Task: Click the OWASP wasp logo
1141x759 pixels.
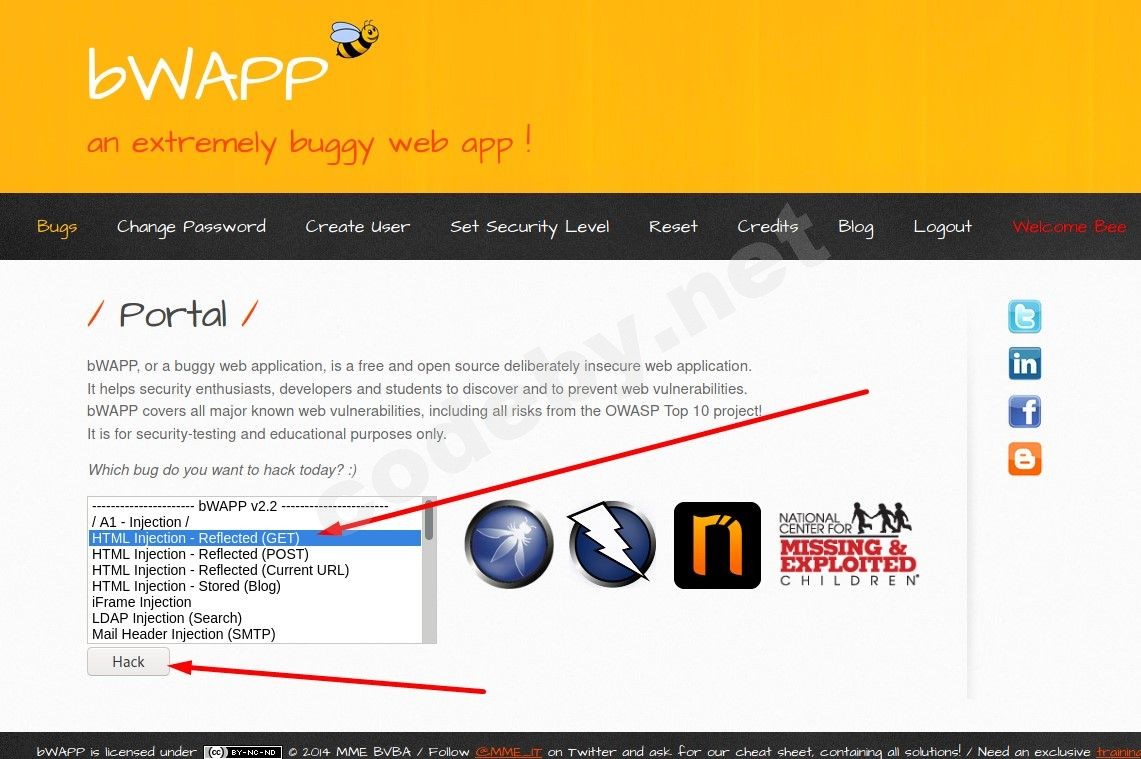Action: point(508,544)
